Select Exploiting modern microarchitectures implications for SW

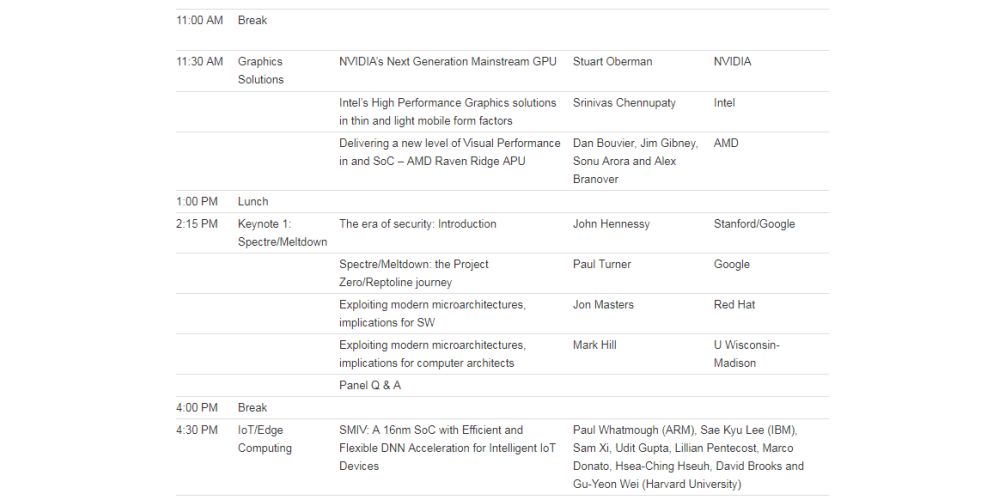point(432,313)
